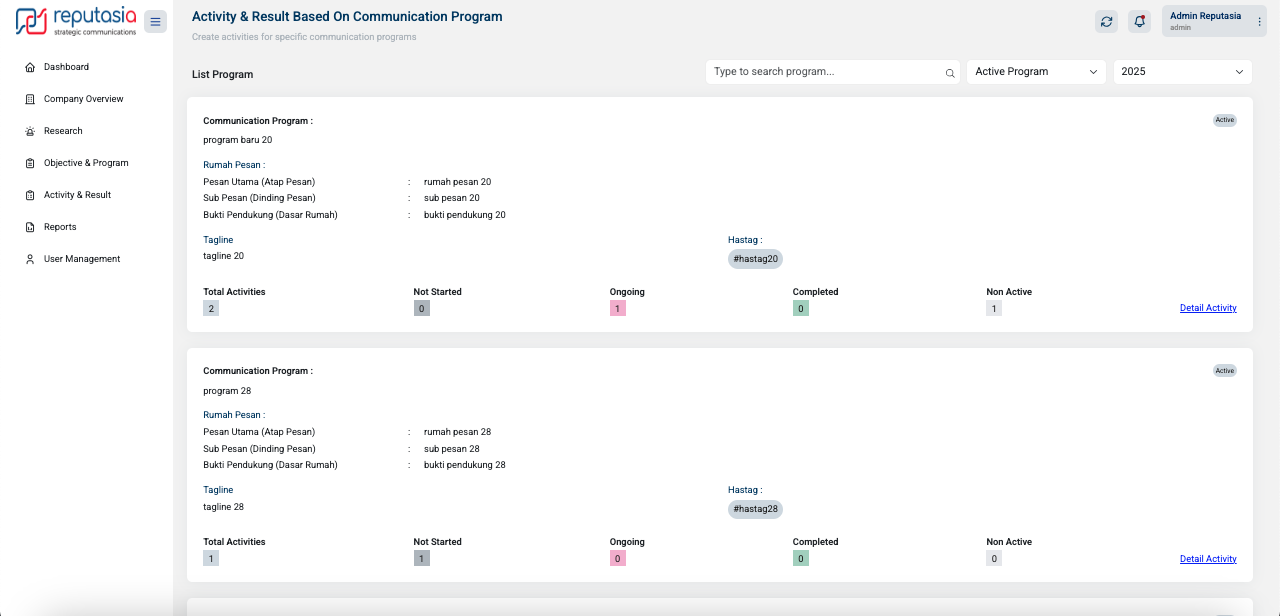
Task: Click the search magnifier icon
Action: [x=950, y=73]
